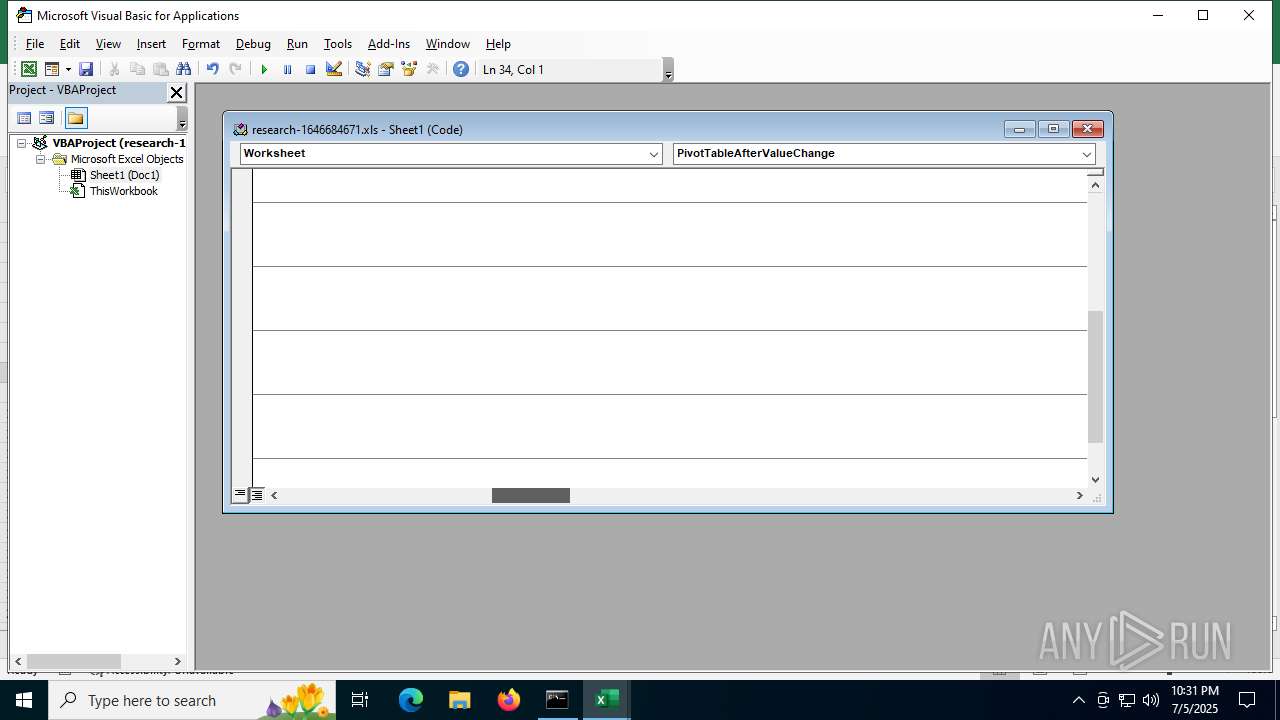The width and height of the screenshot is (1280, 720).
Task: Select VBAProject (research-1 root node
Action: click(119, 143)
